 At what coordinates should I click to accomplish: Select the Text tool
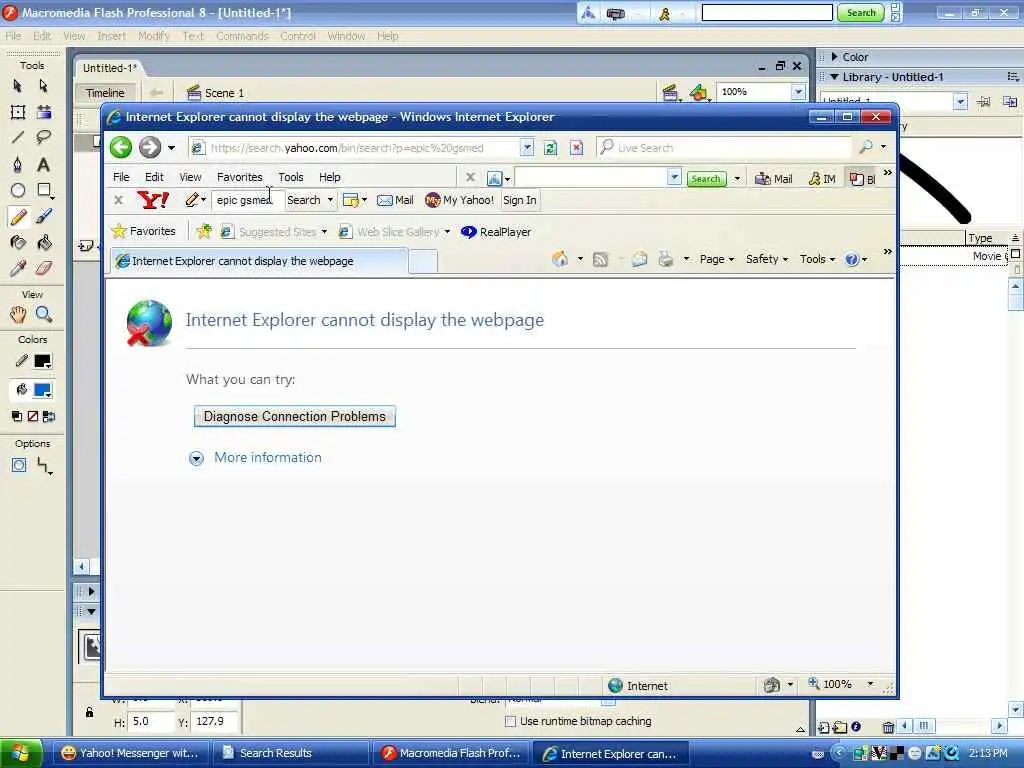[x=44, y=165]
